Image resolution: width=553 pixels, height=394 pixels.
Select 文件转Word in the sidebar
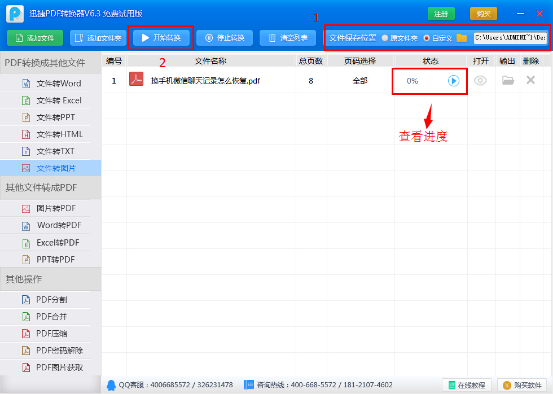click(x=50, y=84)
